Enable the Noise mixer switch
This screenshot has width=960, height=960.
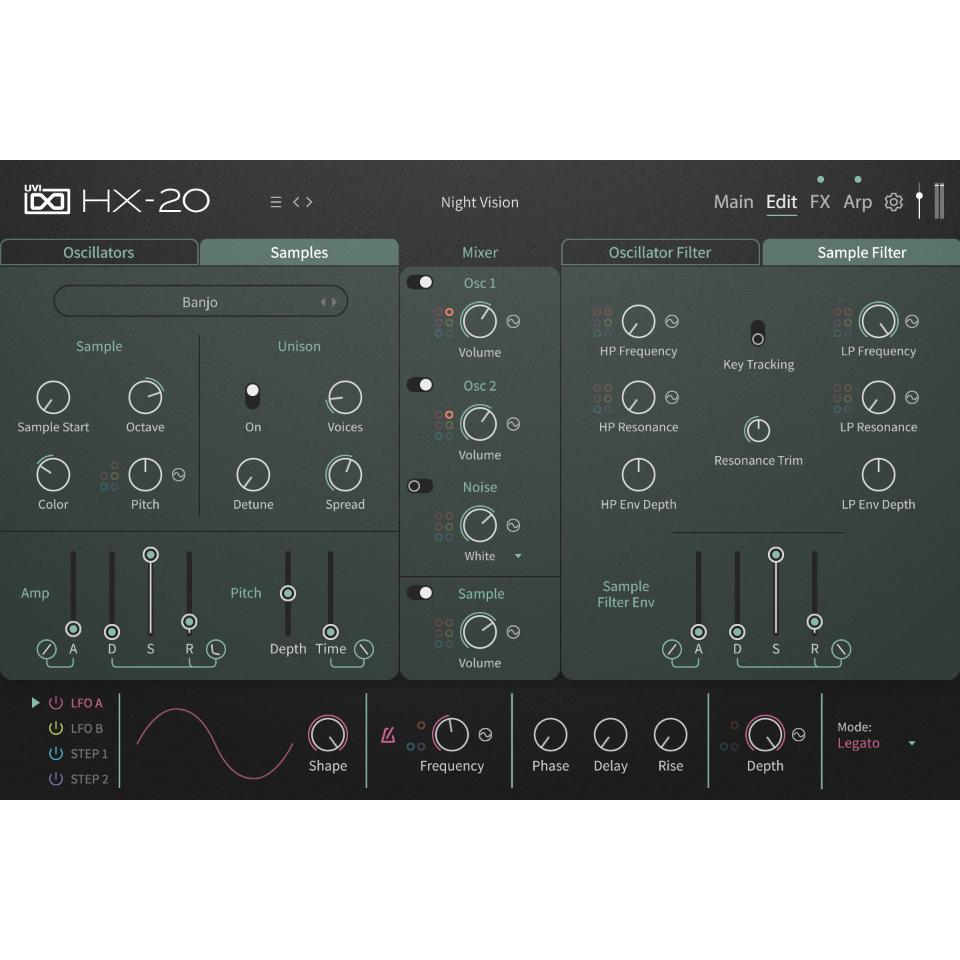point(420,486)
